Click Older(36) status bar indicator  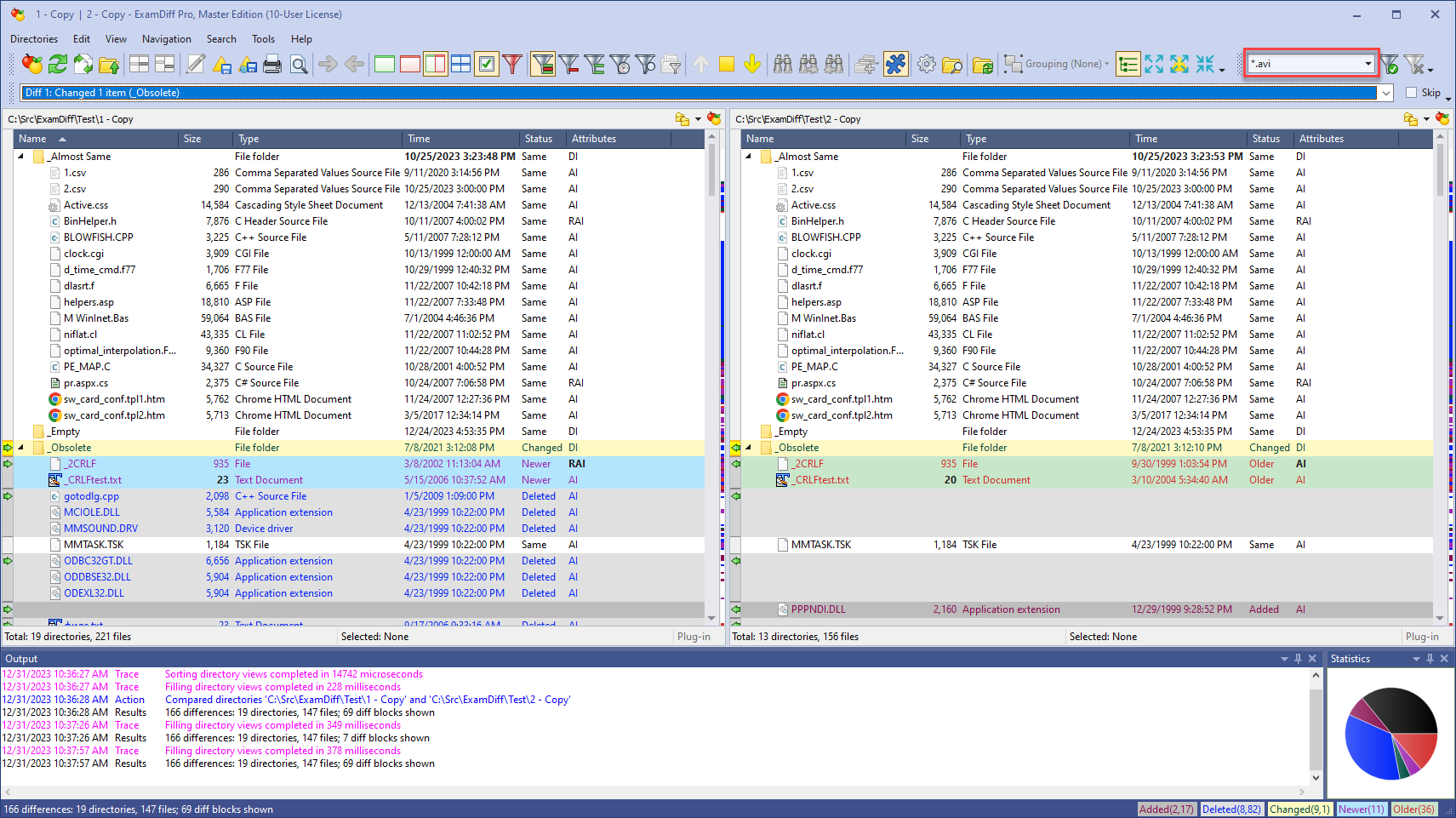[1413, 809]
